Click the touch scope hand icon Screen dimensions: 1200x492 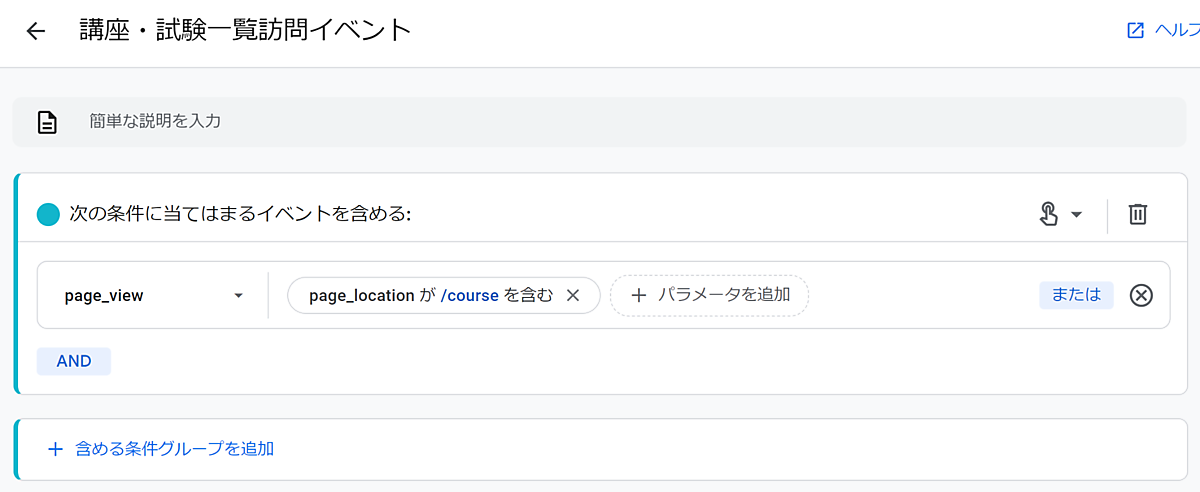coord(1049,214)
